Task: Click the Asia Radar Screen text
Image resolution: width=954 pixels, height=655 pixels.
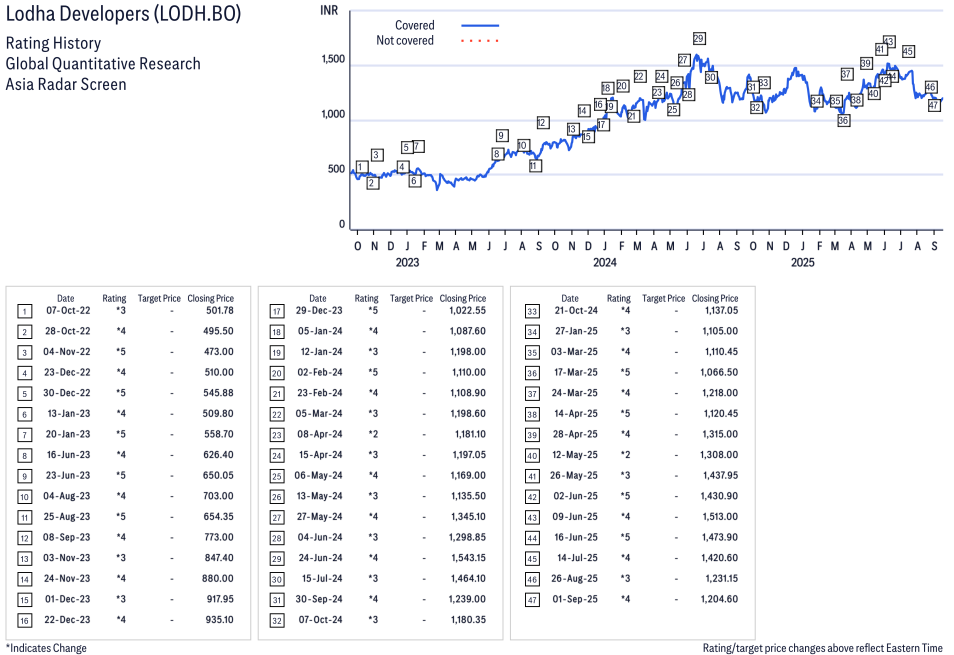Action: point(66,85)
